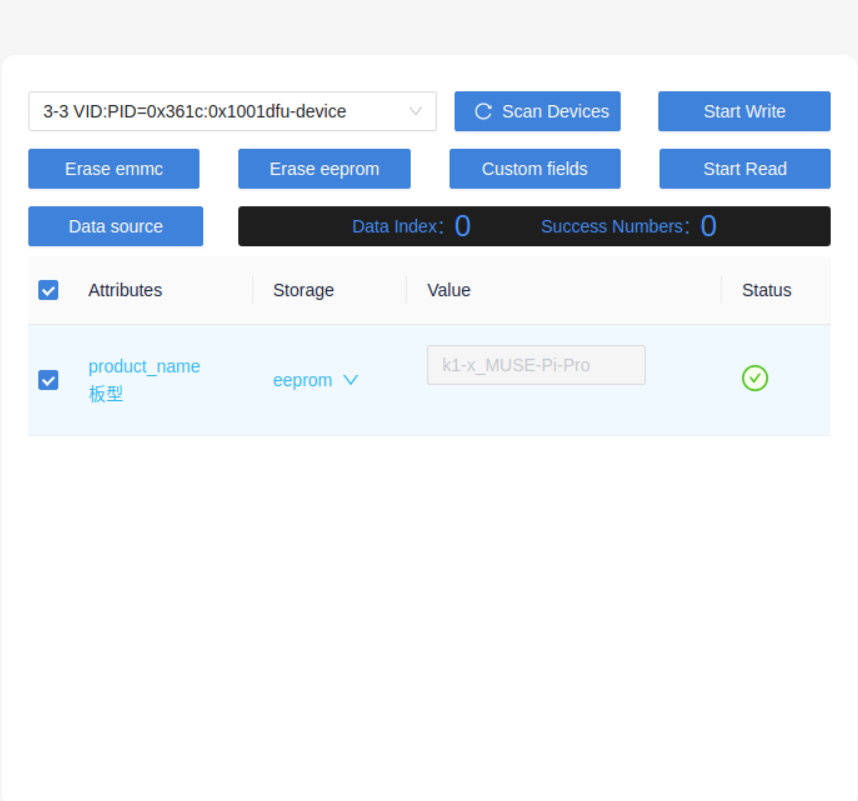Click the Erase eeprom button

pyautogui.click(x=324, y=169)
